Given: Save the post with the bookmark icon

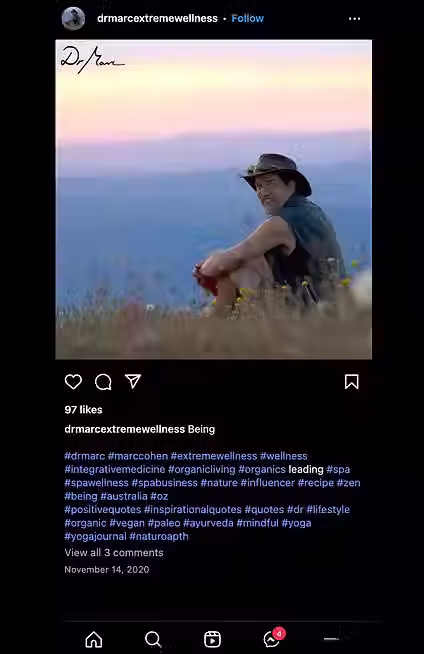Looking at the screenshot, I should (351, 382).
